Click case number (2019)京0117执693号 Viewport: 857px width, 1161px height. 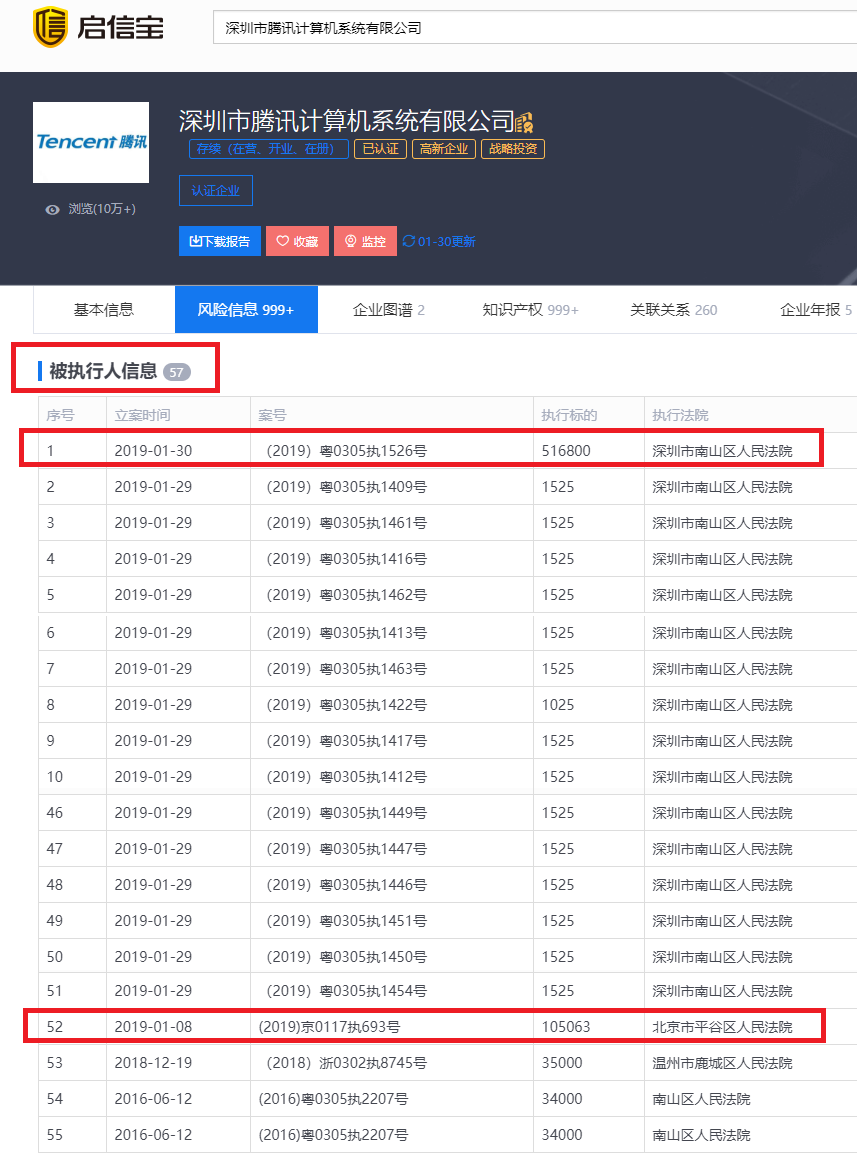[330, 1027]
